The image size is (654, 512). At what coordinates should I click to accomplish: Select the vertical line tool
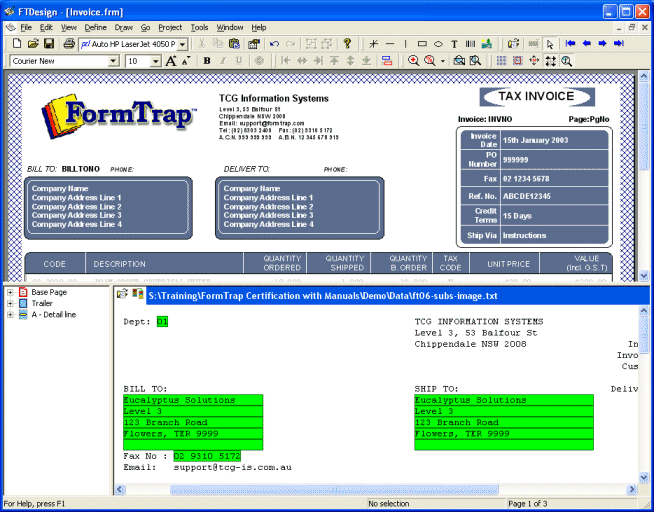pyautogui.click(x=405, y=44)
